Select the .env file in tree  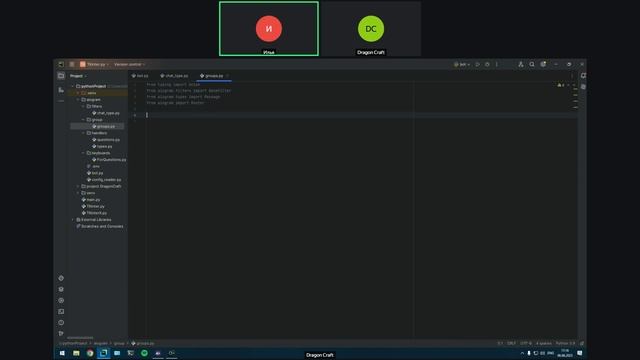coord(93,167)
